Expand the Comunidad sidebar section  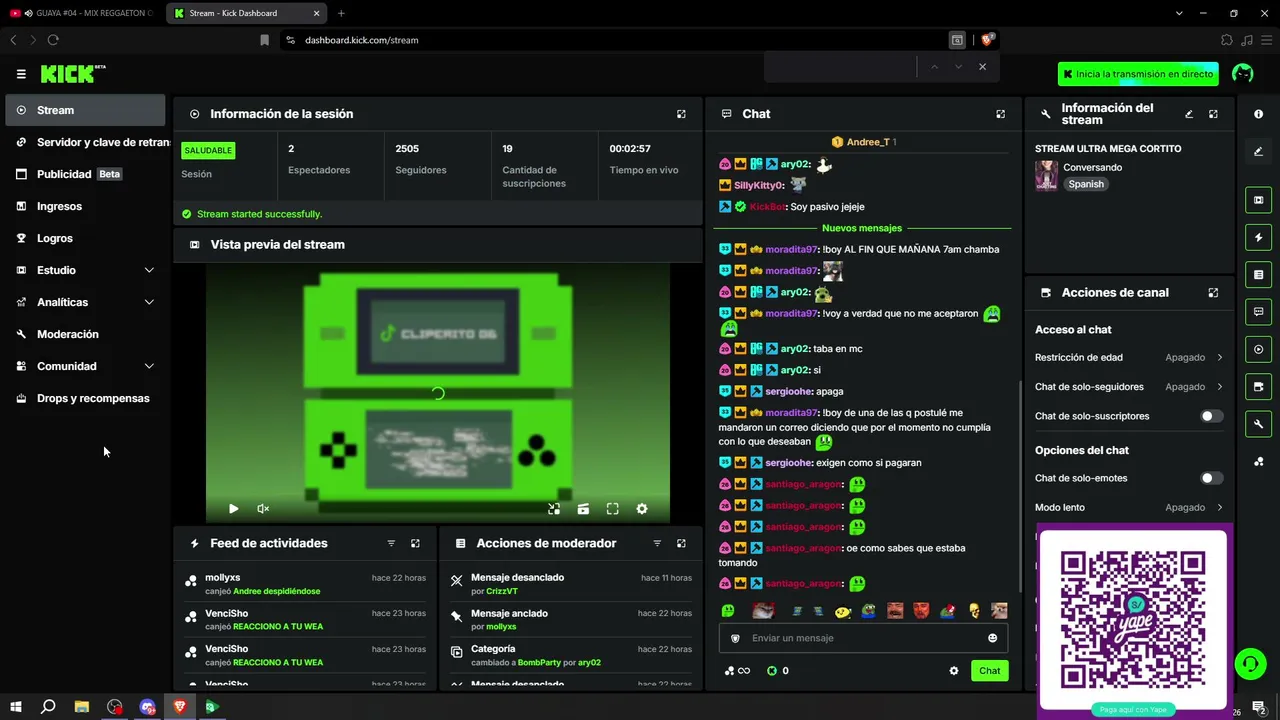tap(86, 366)
